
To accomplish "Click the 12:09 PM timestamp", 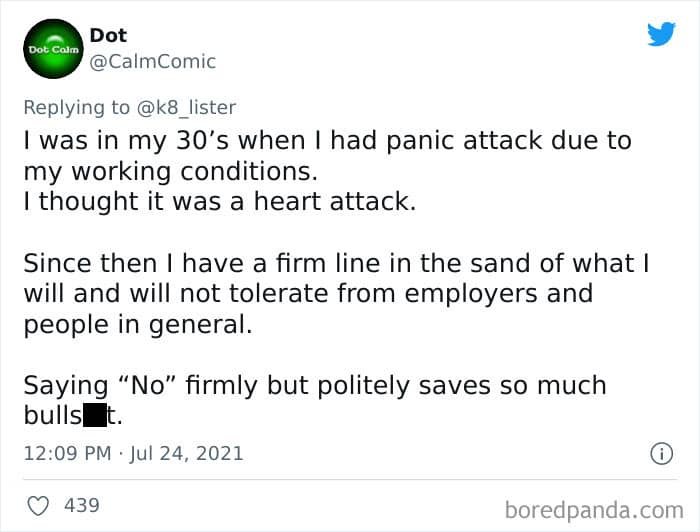I will tap(67, 453).
